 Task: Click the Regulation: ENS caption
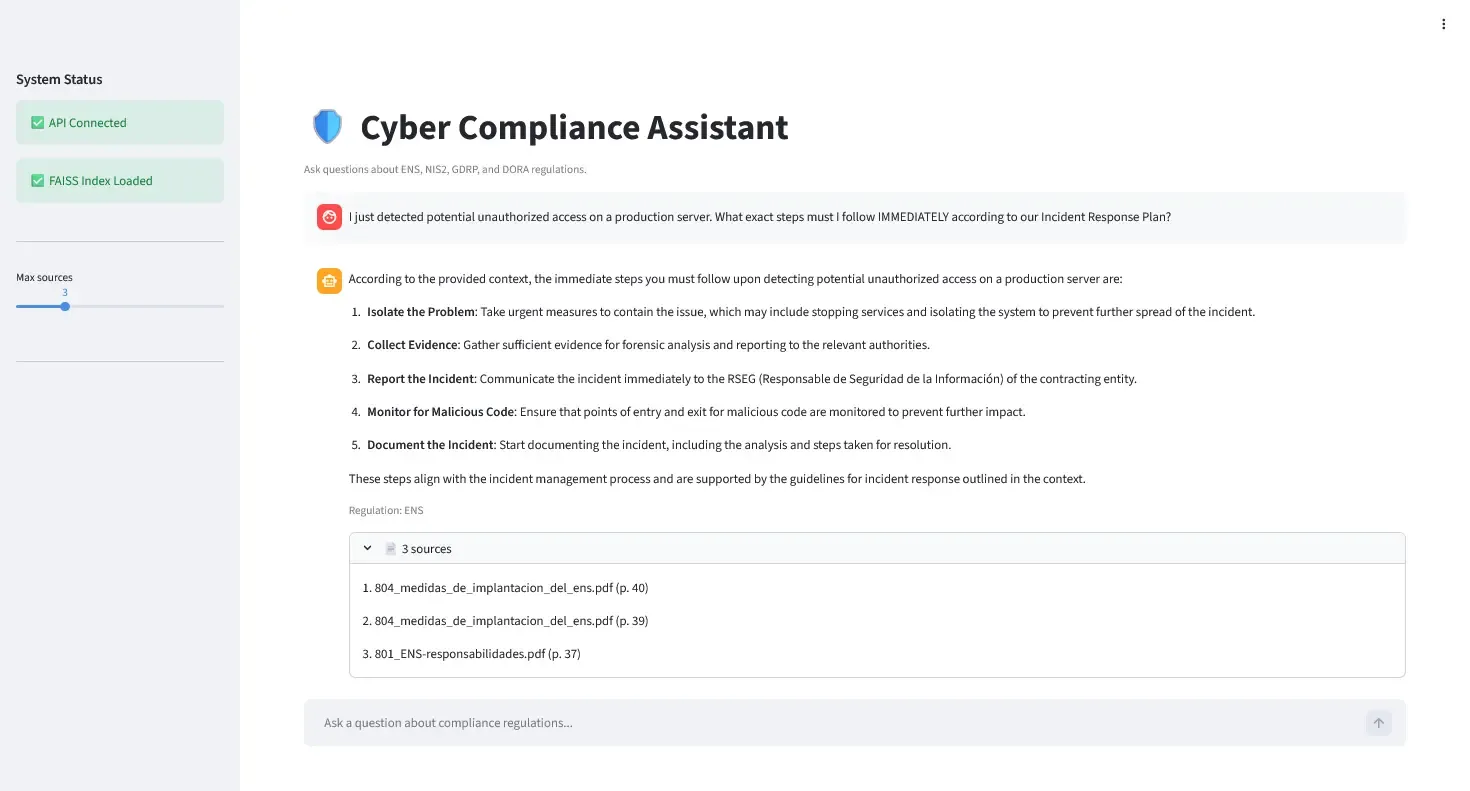(386, 510)
